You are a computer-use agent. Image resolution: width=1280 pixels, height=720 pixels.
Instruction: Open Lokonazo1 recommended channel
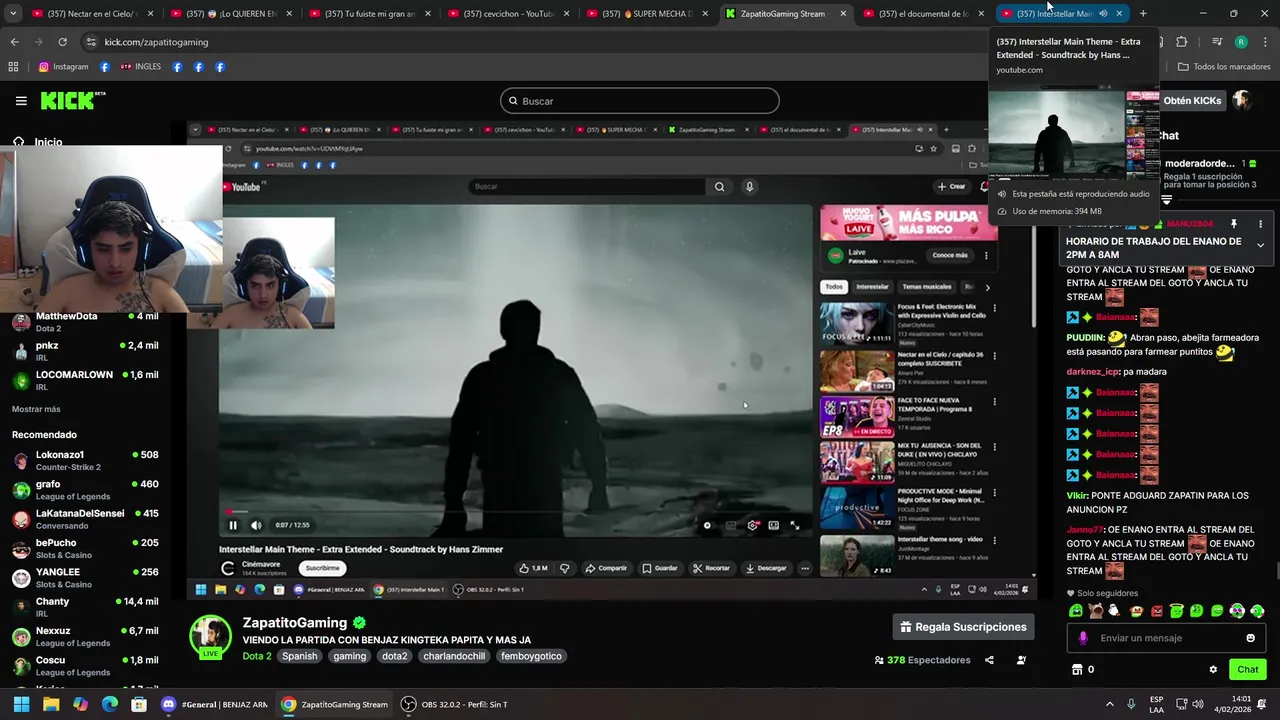tap(85, 460)
